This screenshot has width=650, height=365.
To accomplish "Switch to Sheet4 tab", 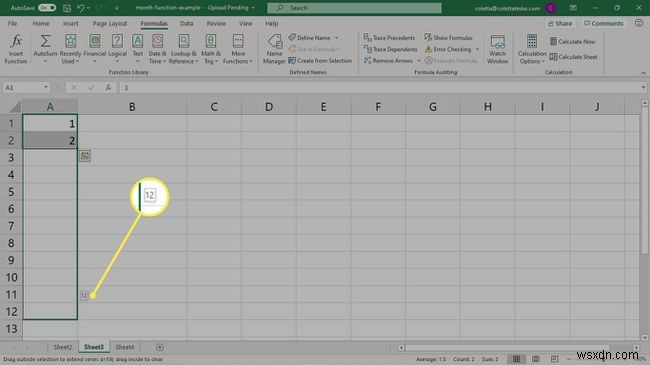I will [125, 347].
